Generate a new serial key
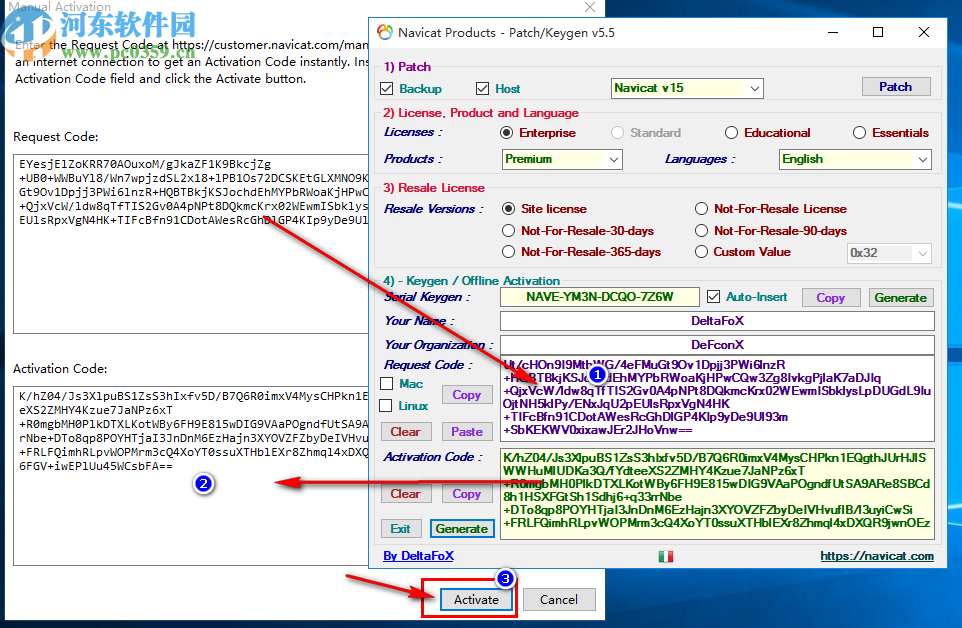The image size is (962, 628). [901, 297]
